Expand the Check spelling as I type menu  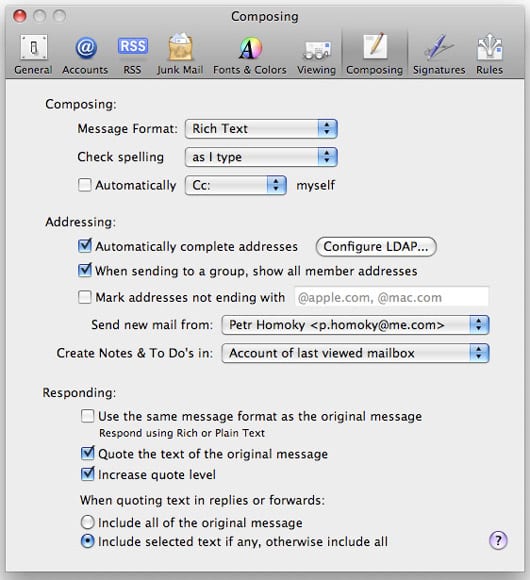coord(261,157)
